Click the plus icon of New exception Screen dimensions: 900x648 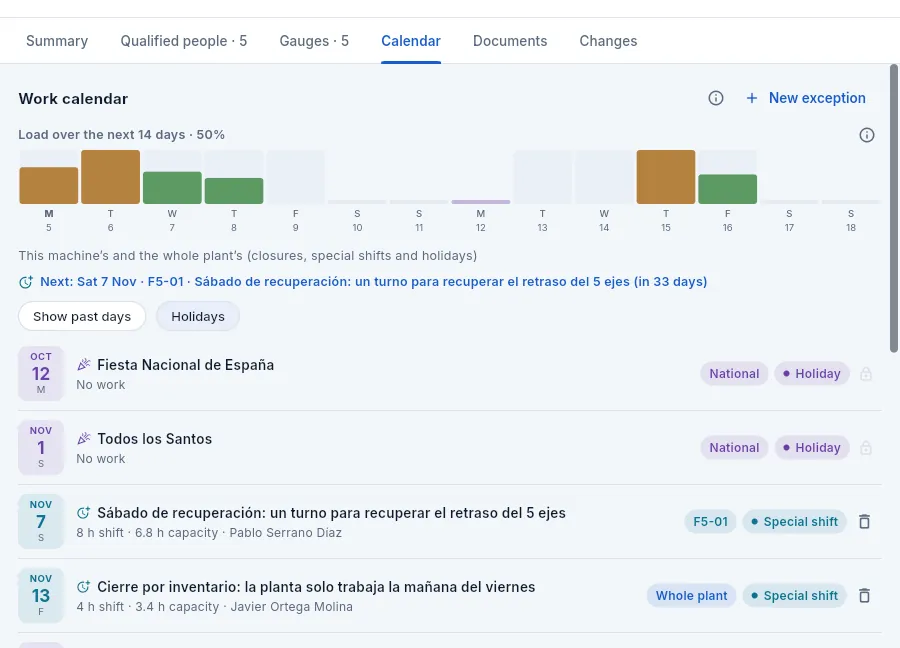tap(751, 98)
